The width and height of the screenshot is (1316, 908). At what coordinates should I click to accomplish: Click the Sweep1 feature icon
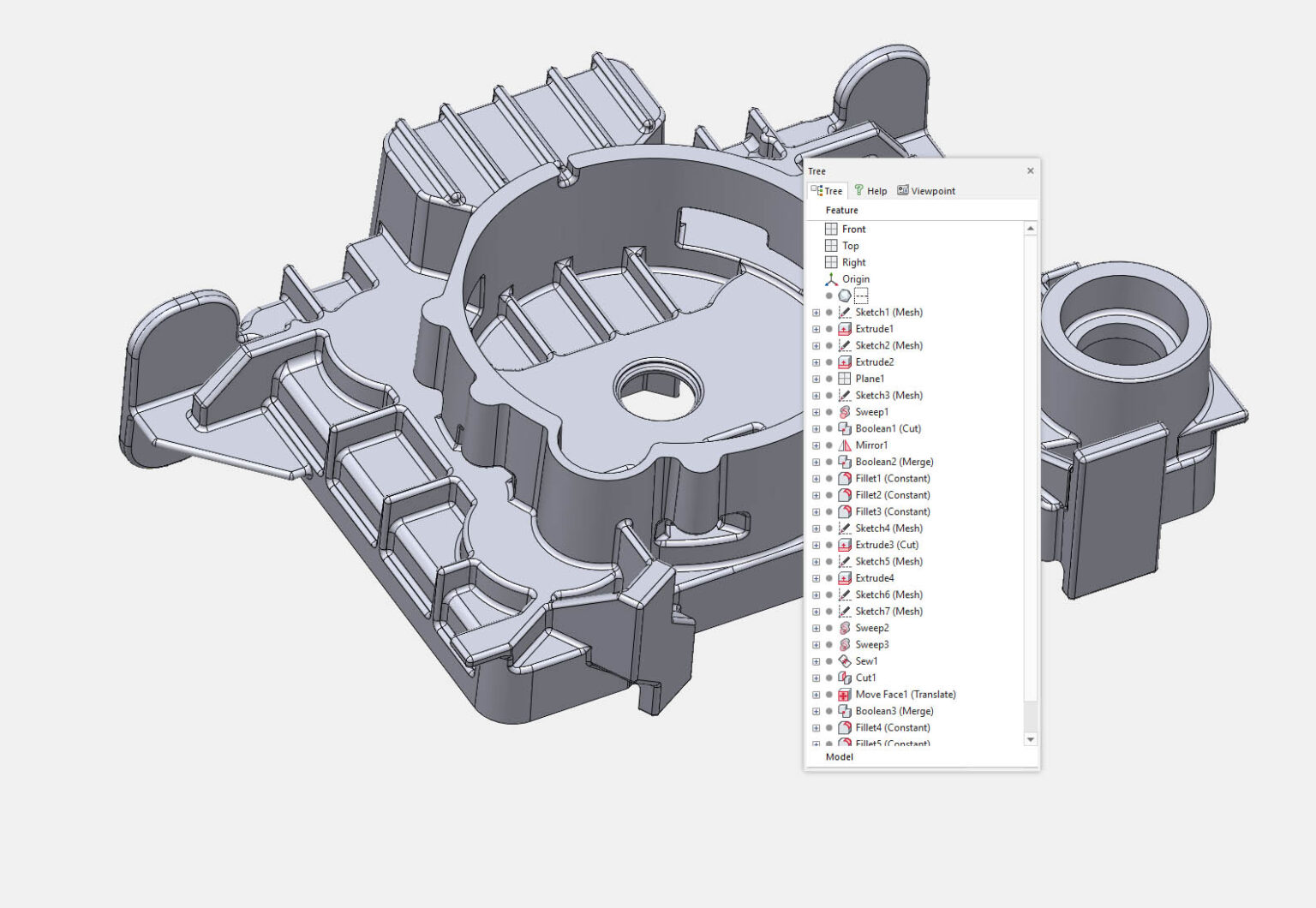pos(844,412)
